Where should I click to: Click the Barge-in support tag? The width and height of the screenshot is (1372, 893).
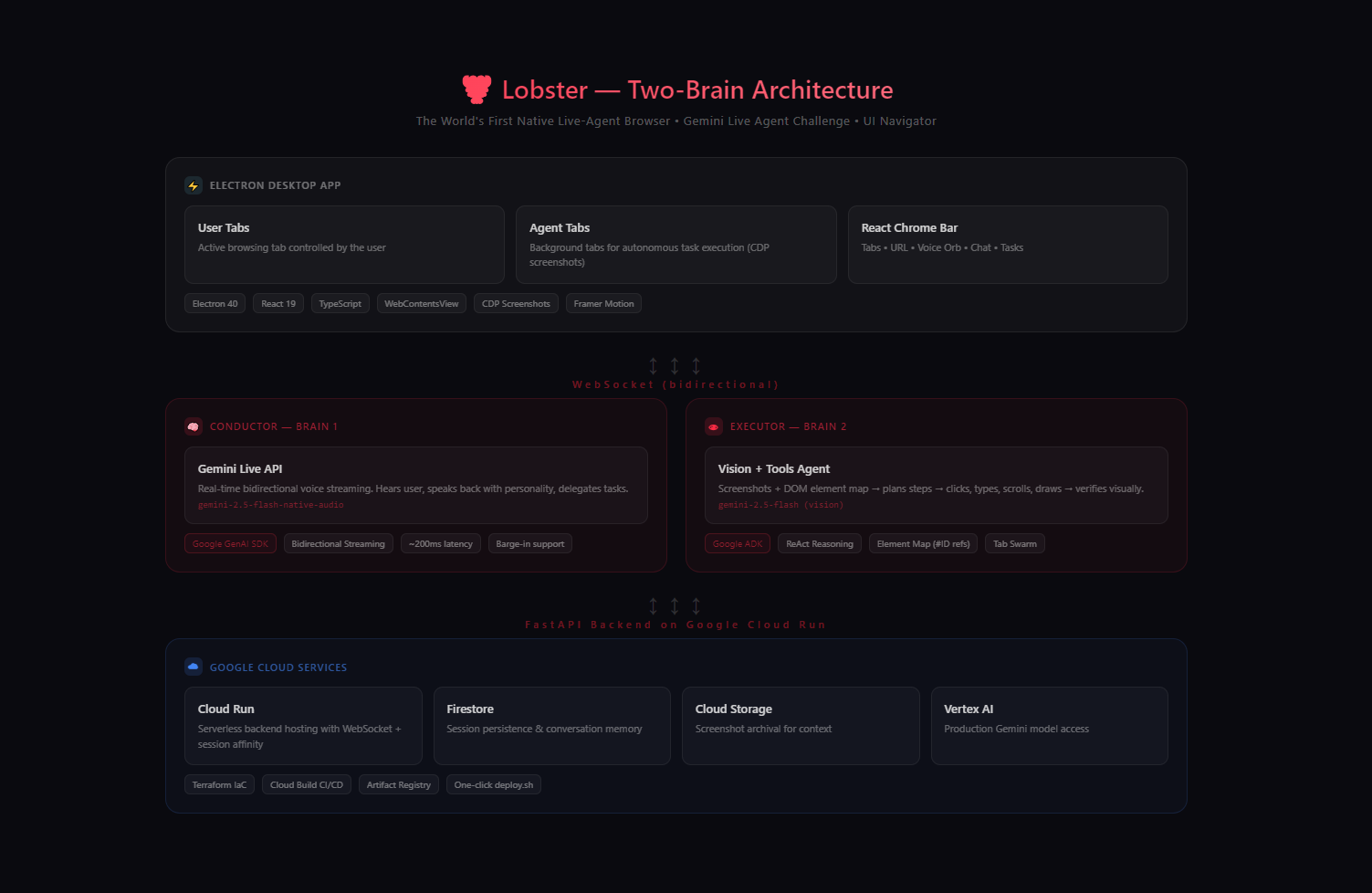530,543
